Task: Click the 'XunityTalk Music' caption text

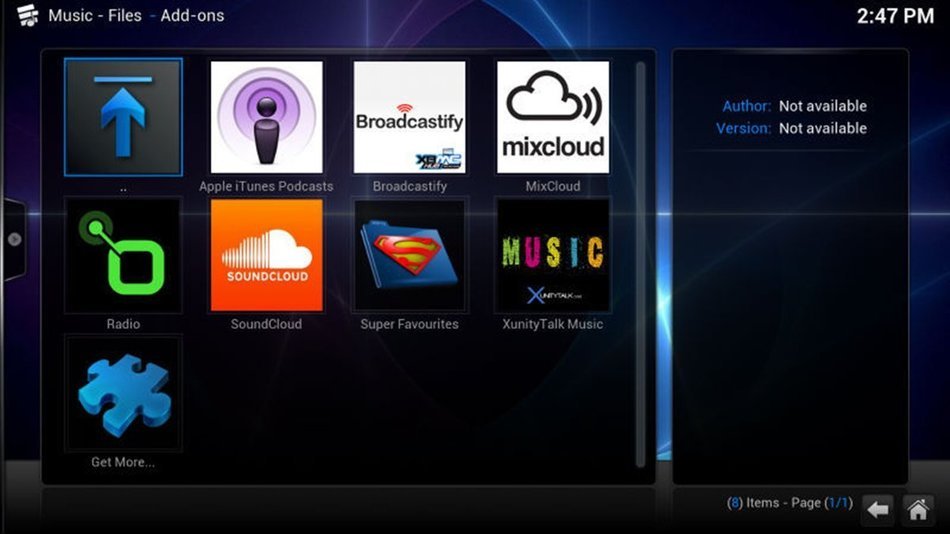Action: 553,324
